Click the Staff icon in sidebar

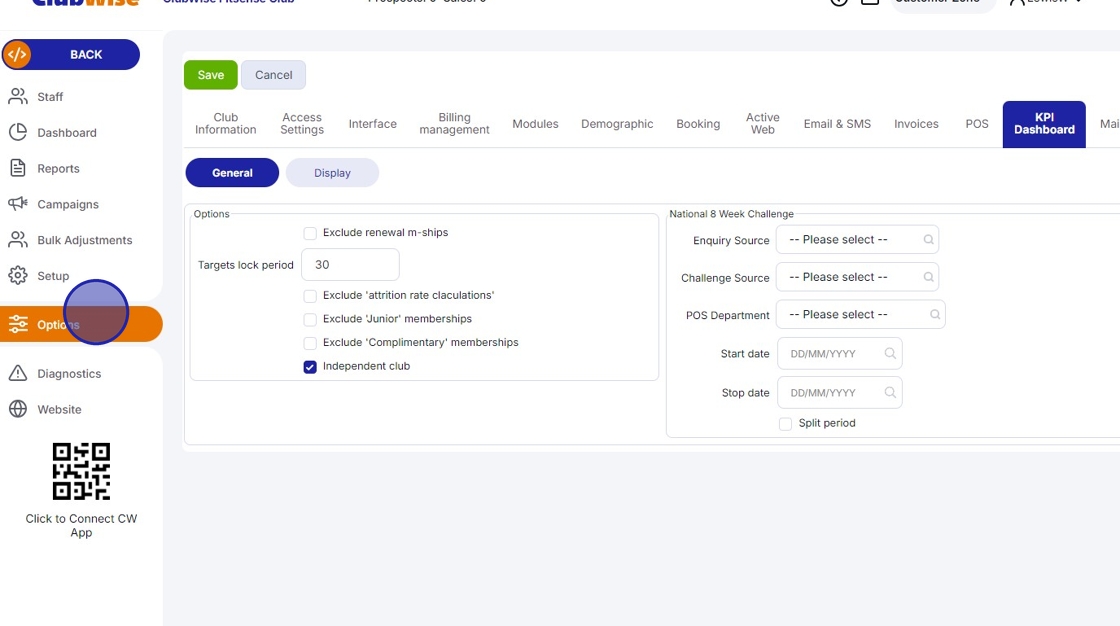pos(18,97)
